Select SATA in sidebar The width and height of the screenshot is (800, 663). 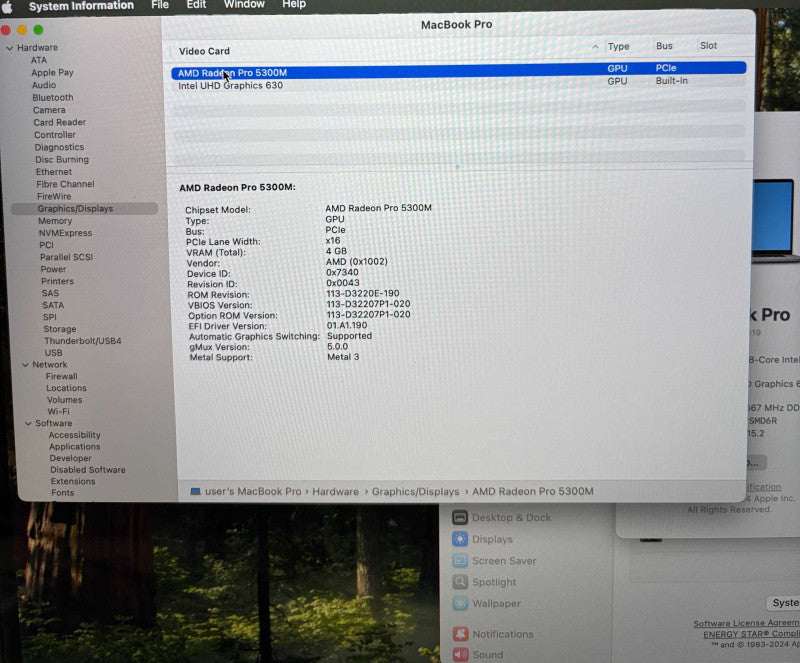53,305
